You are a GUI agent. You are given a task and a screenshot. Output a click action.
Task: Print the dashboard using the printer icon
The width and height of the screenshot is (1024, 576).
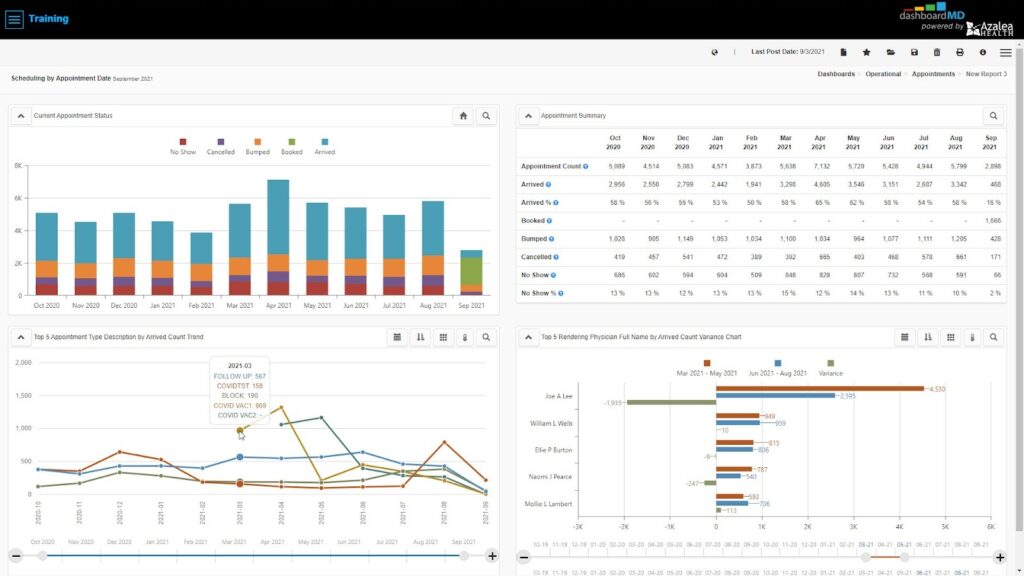(x=960, y=52)
